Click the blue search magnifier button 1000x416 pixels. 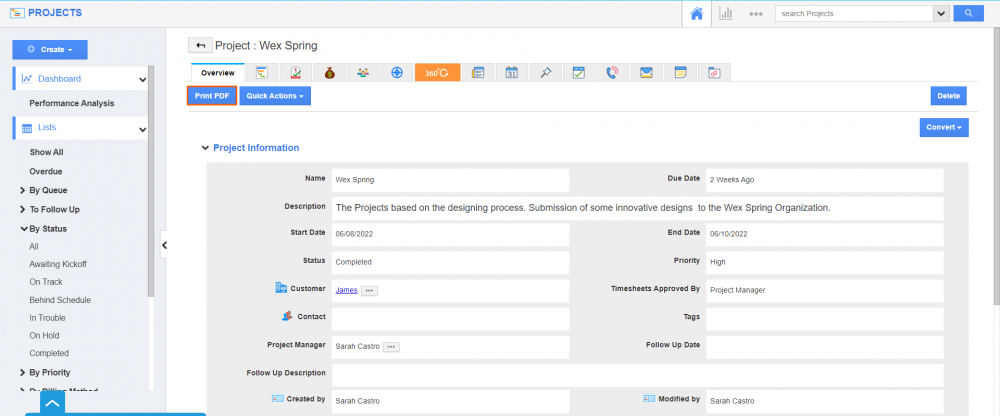coord(967,14)
